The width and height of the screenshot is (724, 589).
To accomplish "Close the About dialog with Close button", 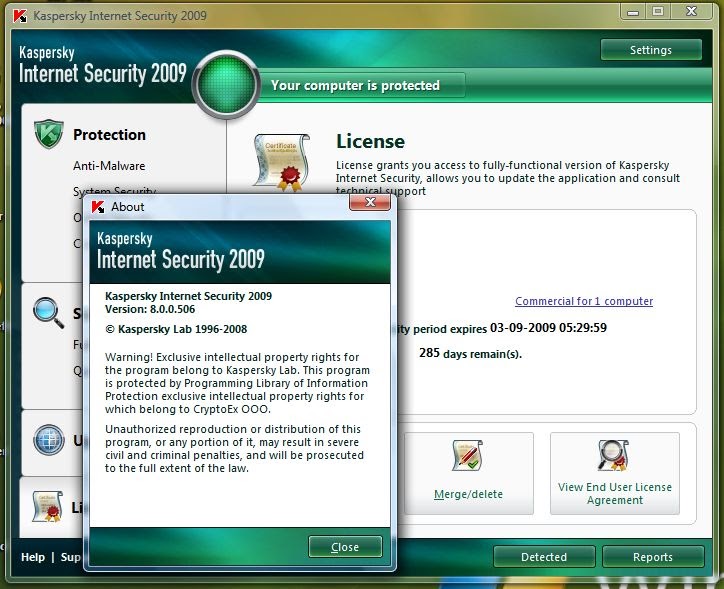I will (x=345, y=547).
